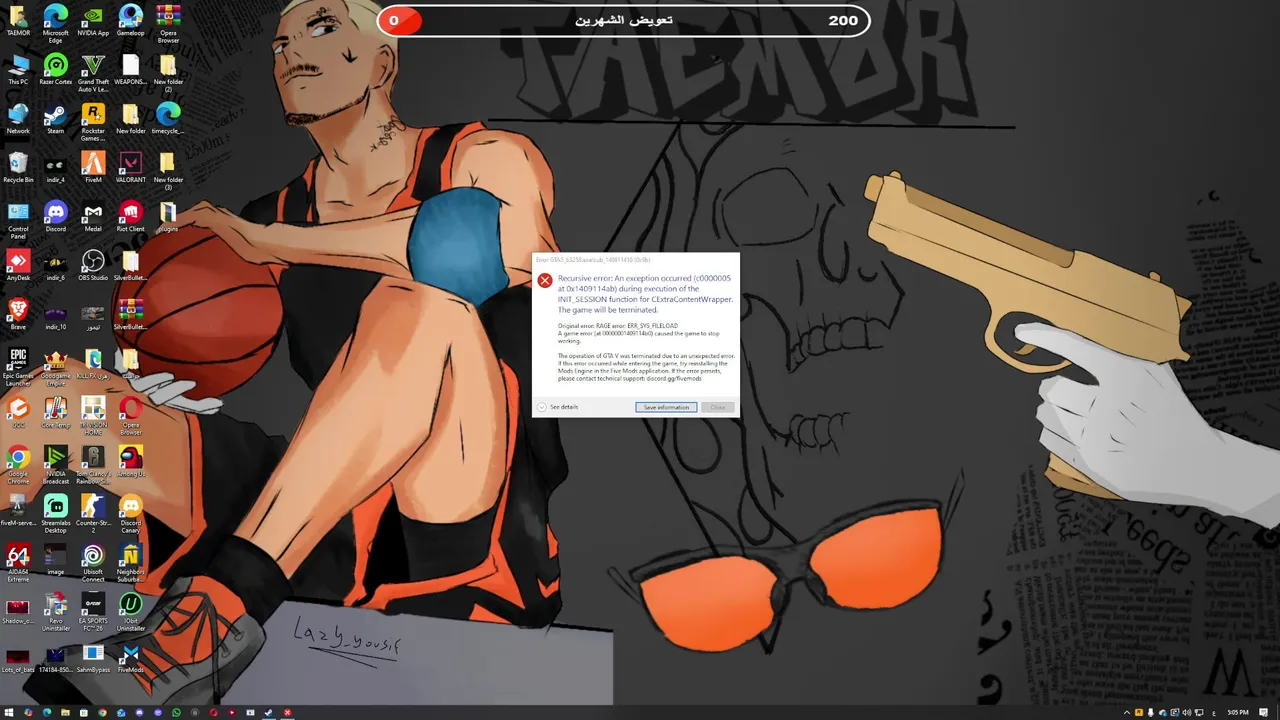
Task: Open This PC desktop icon
Action: [18, 69]
